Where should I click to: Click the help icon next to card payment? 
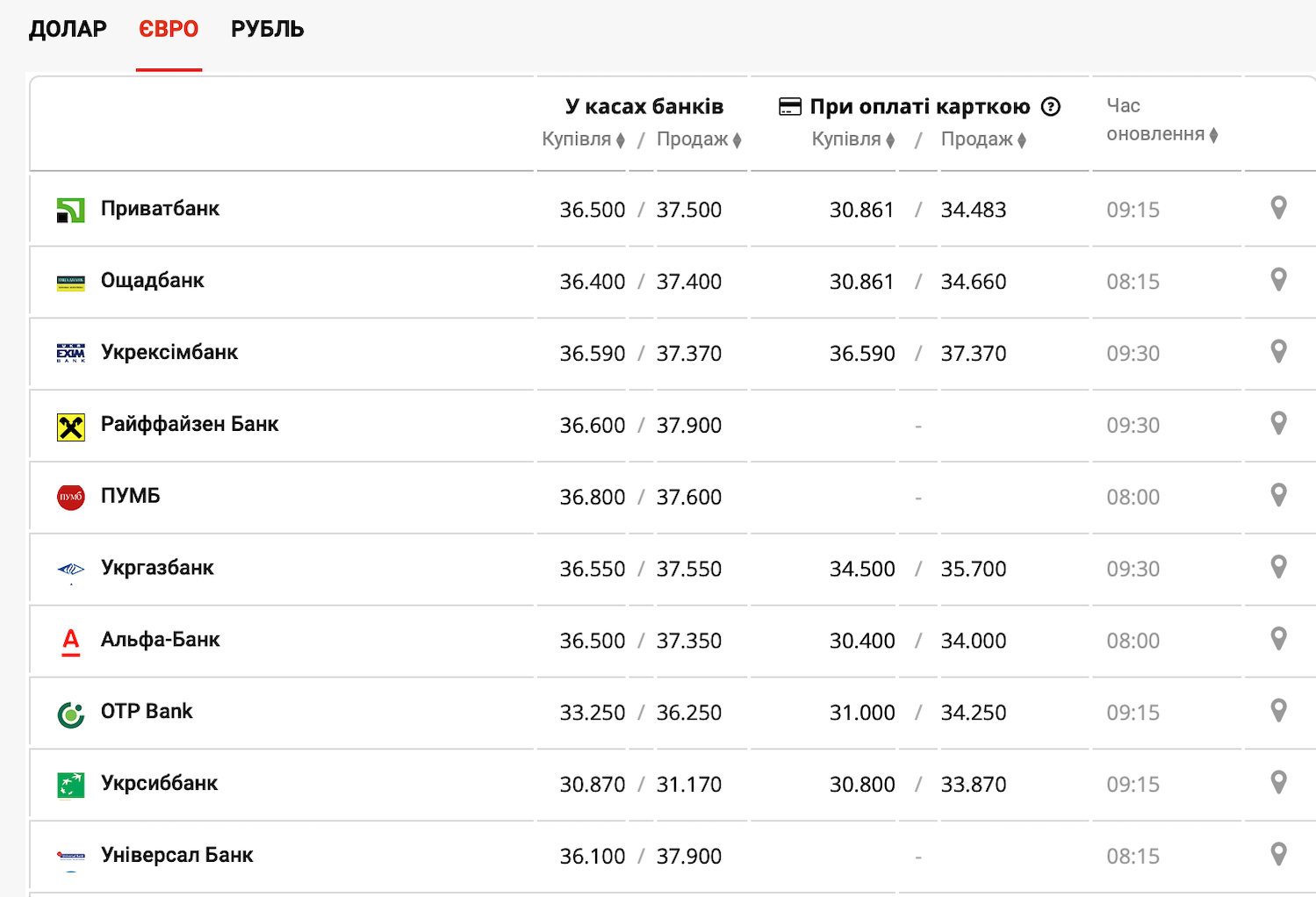[1051, 107]
